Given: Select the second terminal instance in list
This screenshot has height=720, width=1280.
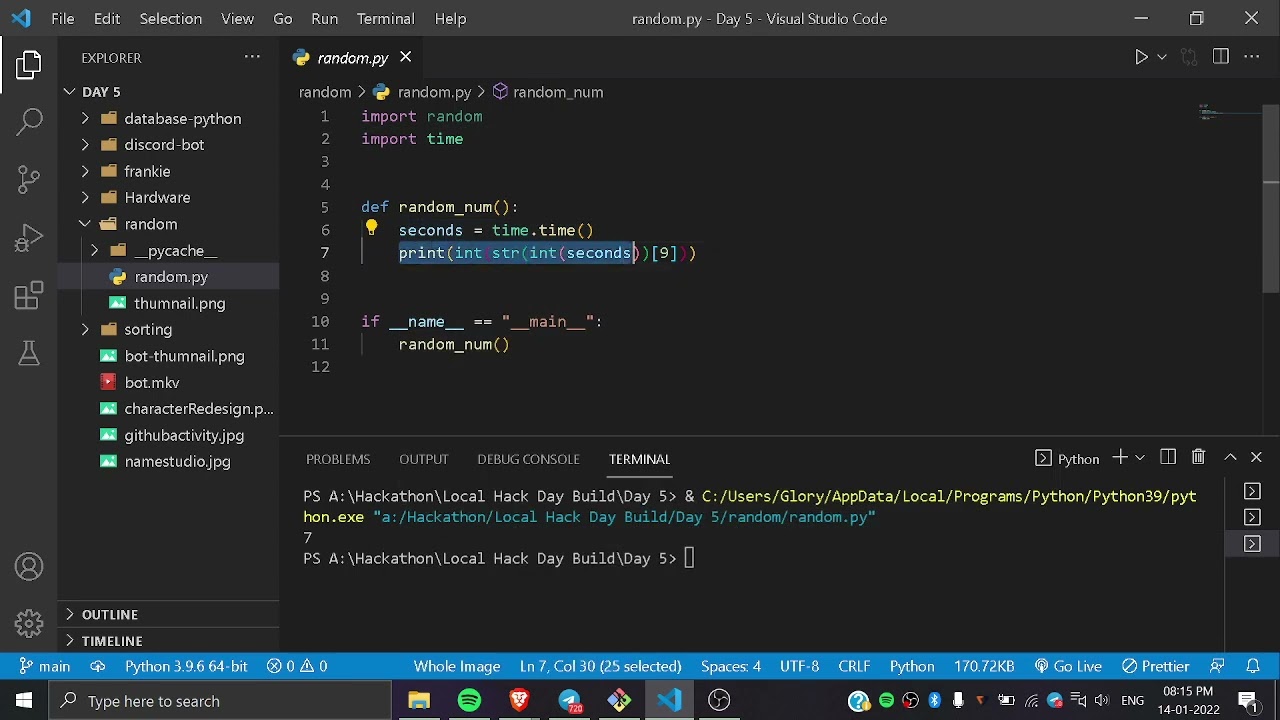Looking at the screenshot, I should [x=1252, y=517].
